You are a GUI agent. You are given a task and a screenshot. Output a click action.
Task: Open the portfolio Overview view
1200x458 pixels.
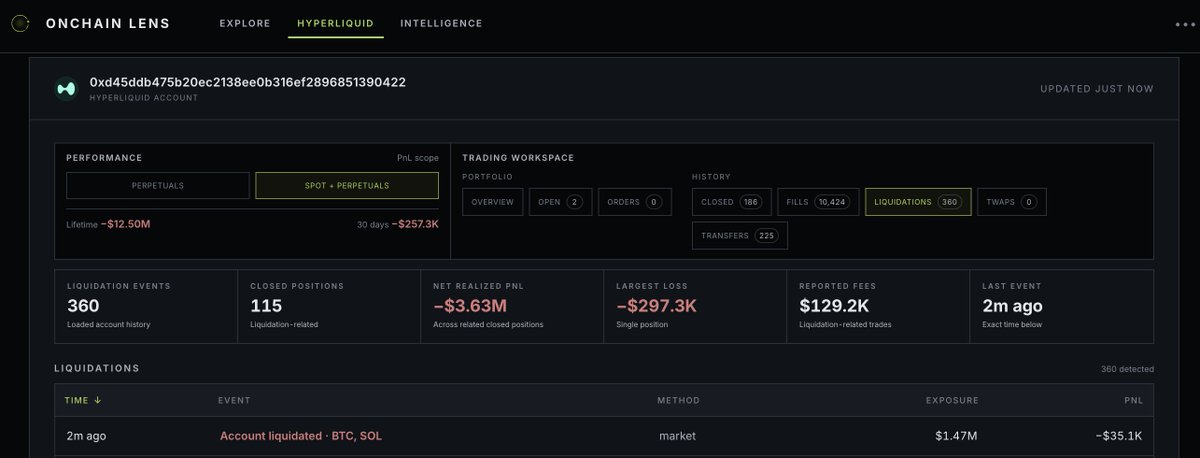click(x=492, y=202)
